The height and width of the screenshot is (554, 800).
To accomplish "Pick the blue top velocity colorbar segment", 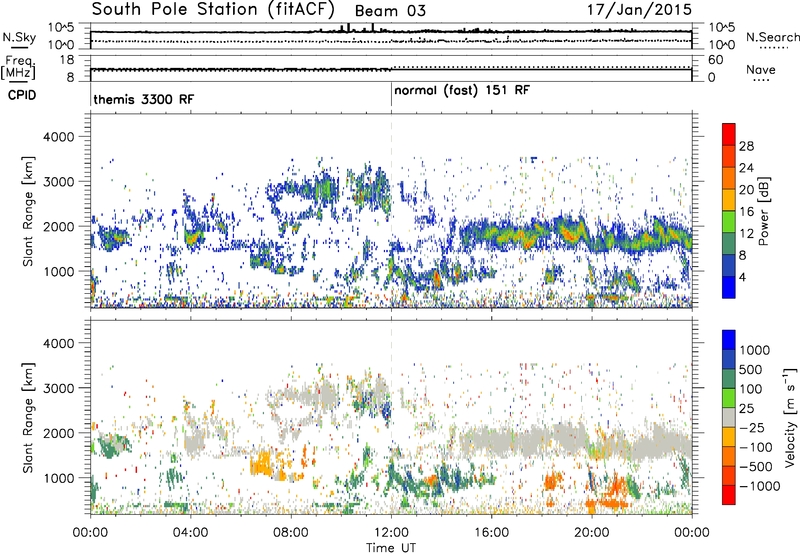I will (729, 339).
